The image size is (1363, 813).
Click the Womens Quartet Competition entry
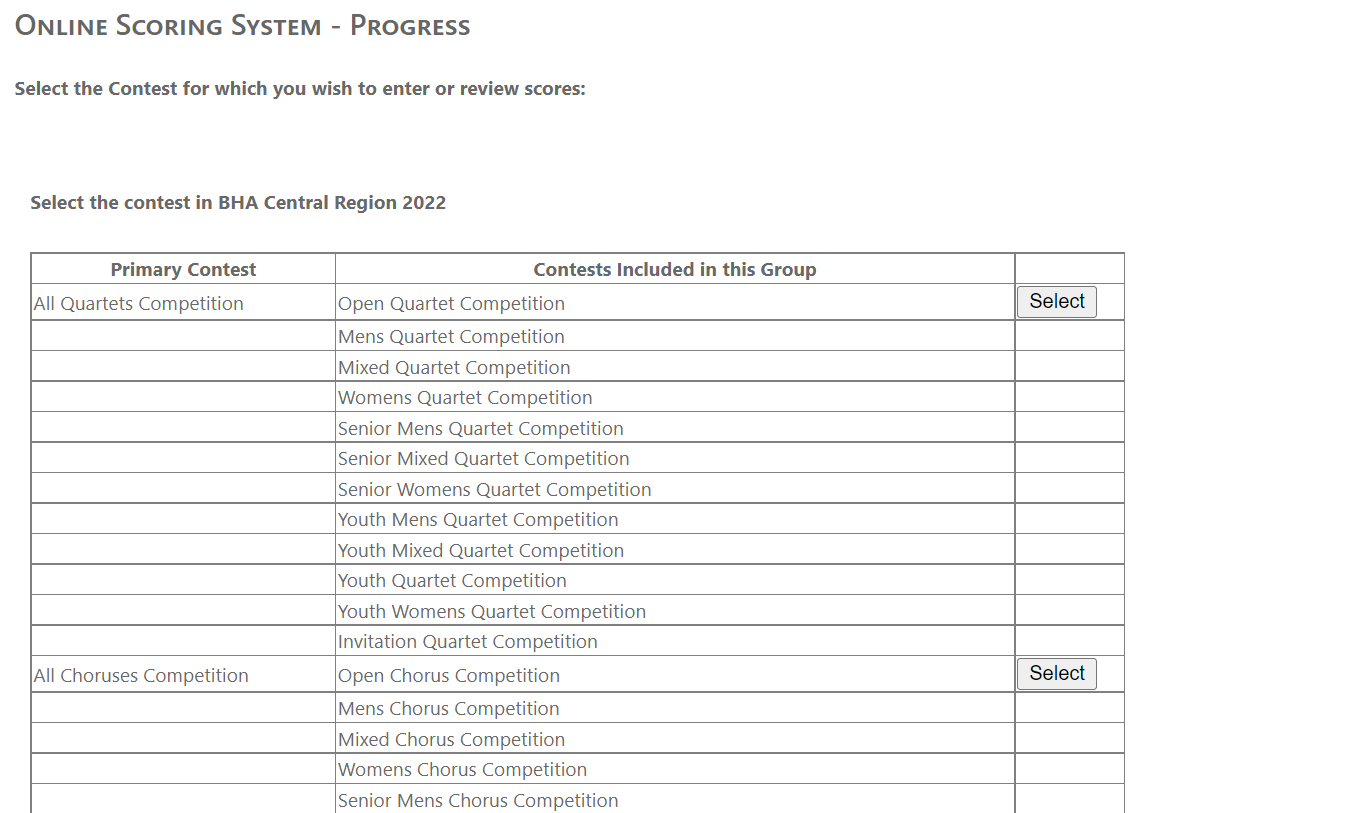(465, 398)
